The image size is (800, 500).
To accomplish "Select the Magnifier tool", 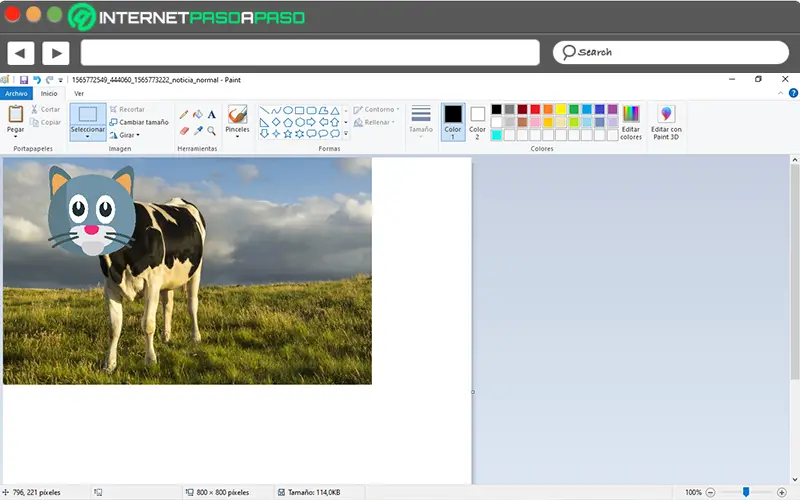I will click(211, 131).
